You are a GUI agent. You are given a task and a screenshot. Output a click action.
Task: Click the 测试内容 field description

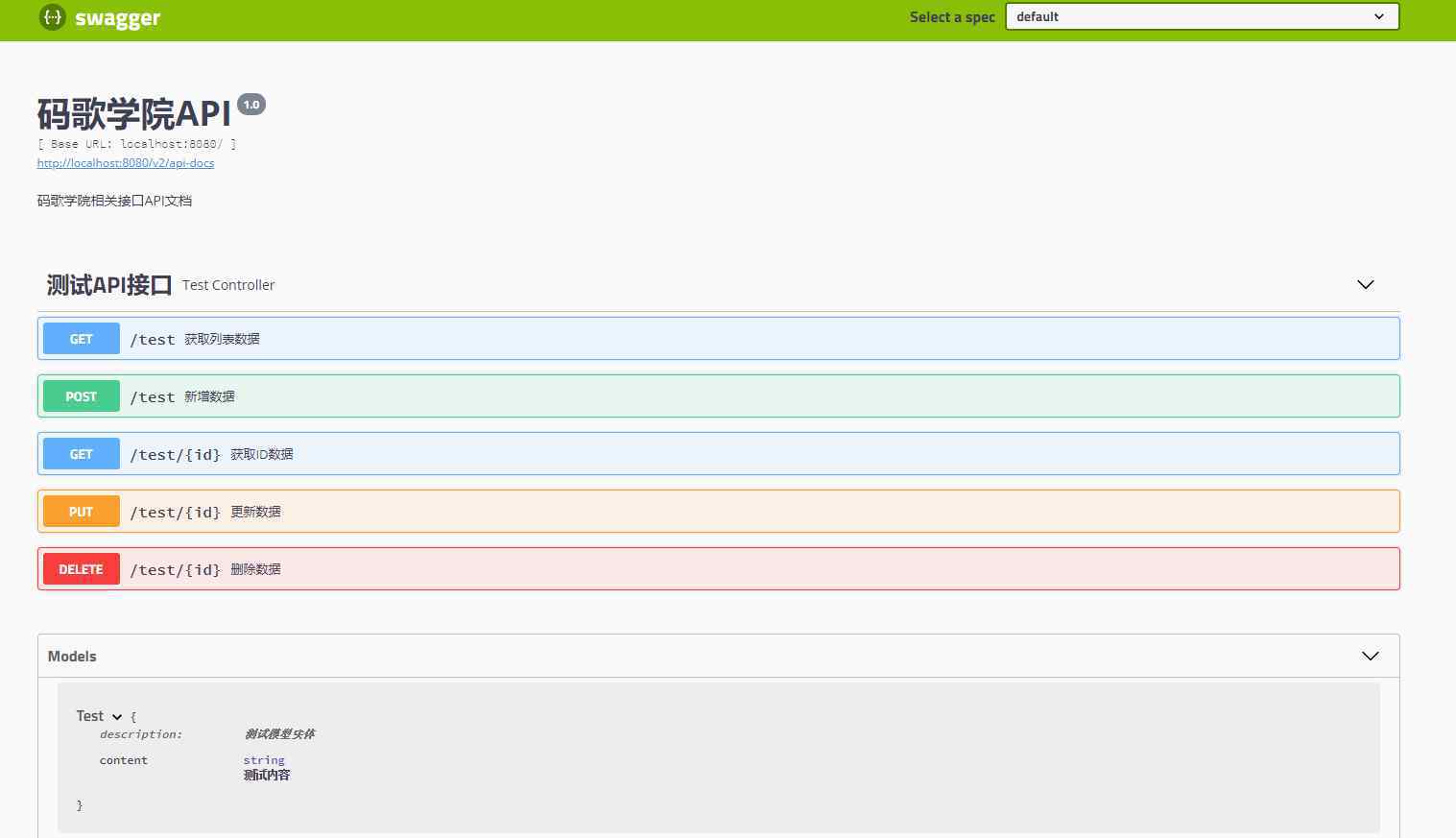(267, 776)
